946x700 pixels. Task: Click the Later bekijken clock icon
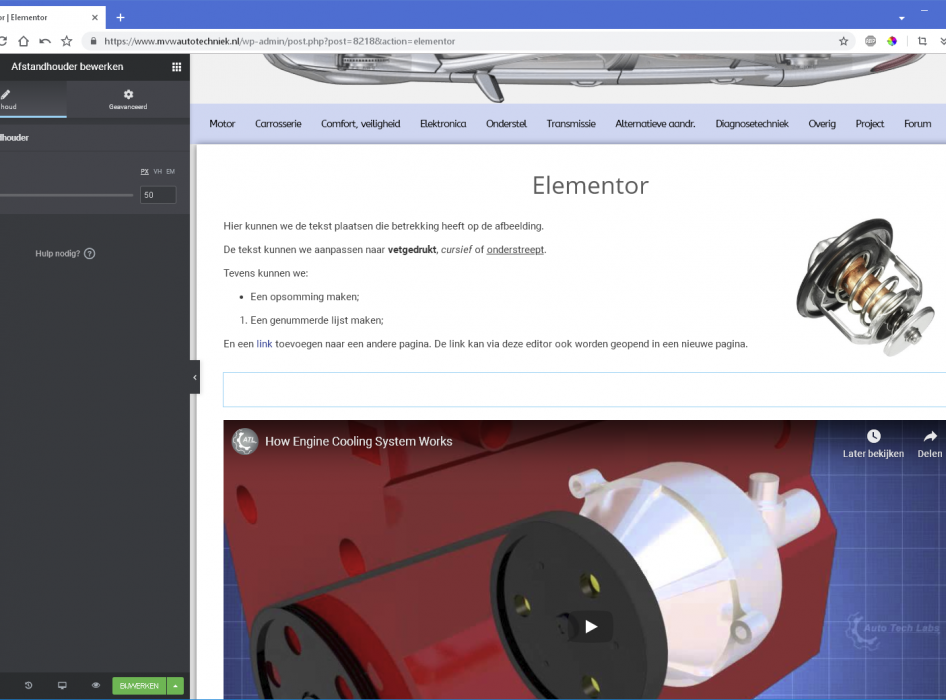point(874,436)
